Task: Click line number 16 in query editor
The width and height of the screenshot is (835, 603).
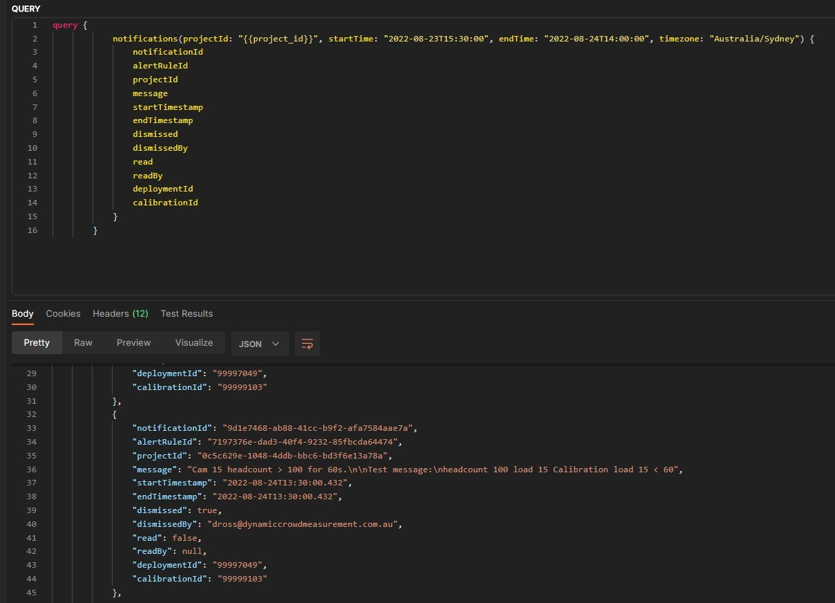Action: pos(32,230)
